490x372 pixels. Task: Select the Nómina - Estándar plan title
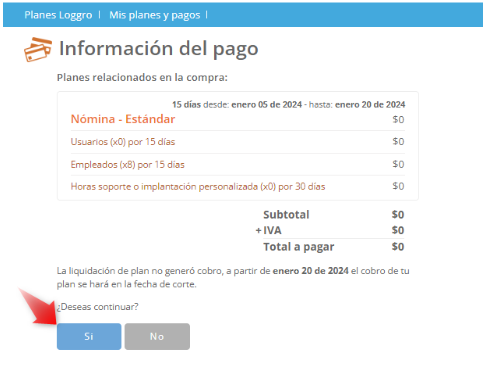123,119
